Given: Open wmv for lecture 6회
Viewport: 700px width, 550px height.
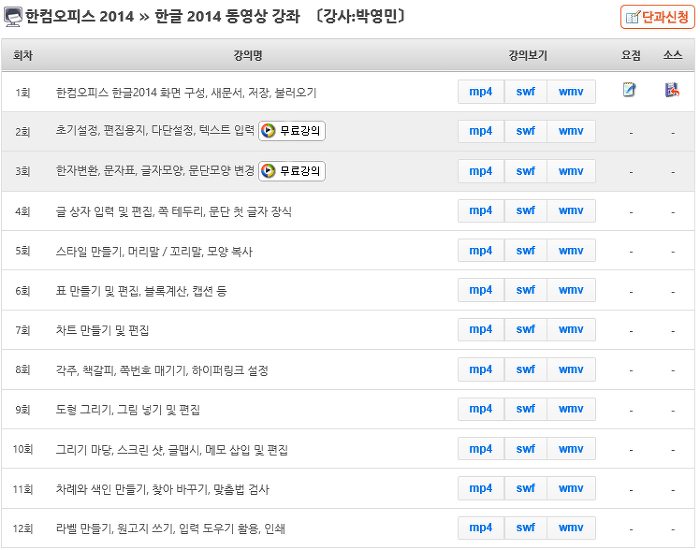Looking at the screenshot, I should [x=571, y=290].
